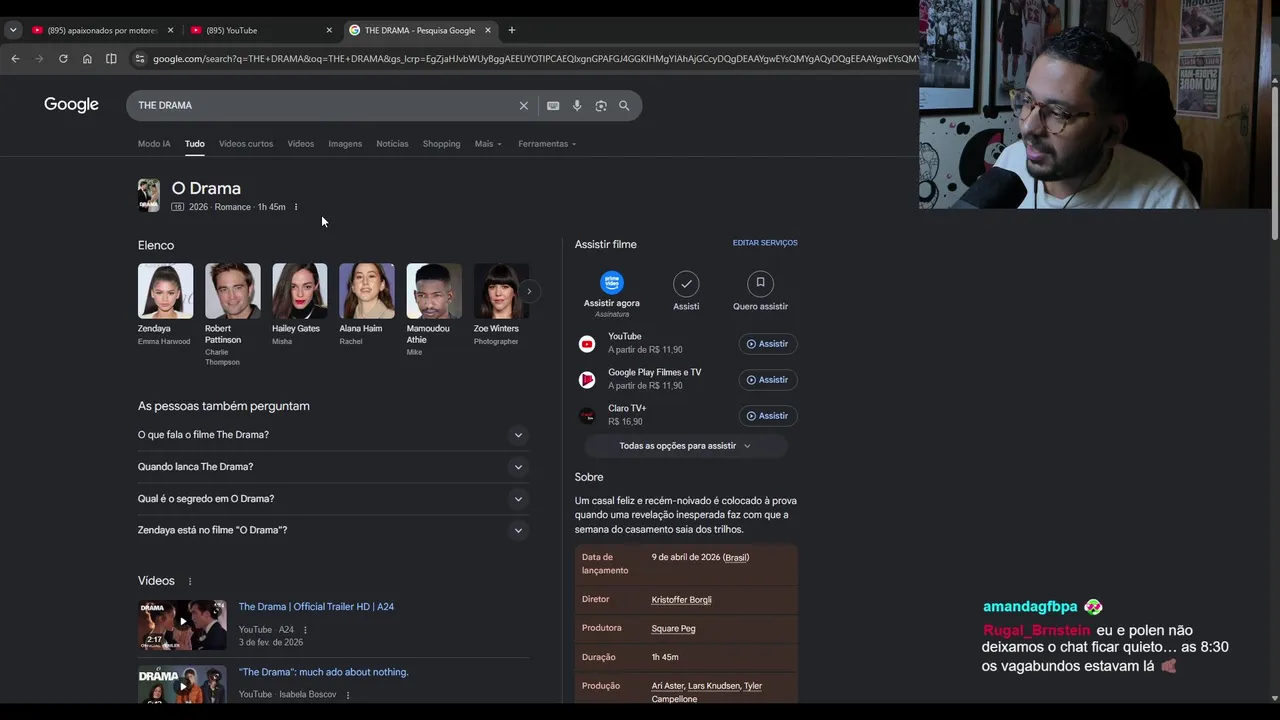Open the Ferramentas dropdown
The image size is (1280, 720).
pos(547,144)
